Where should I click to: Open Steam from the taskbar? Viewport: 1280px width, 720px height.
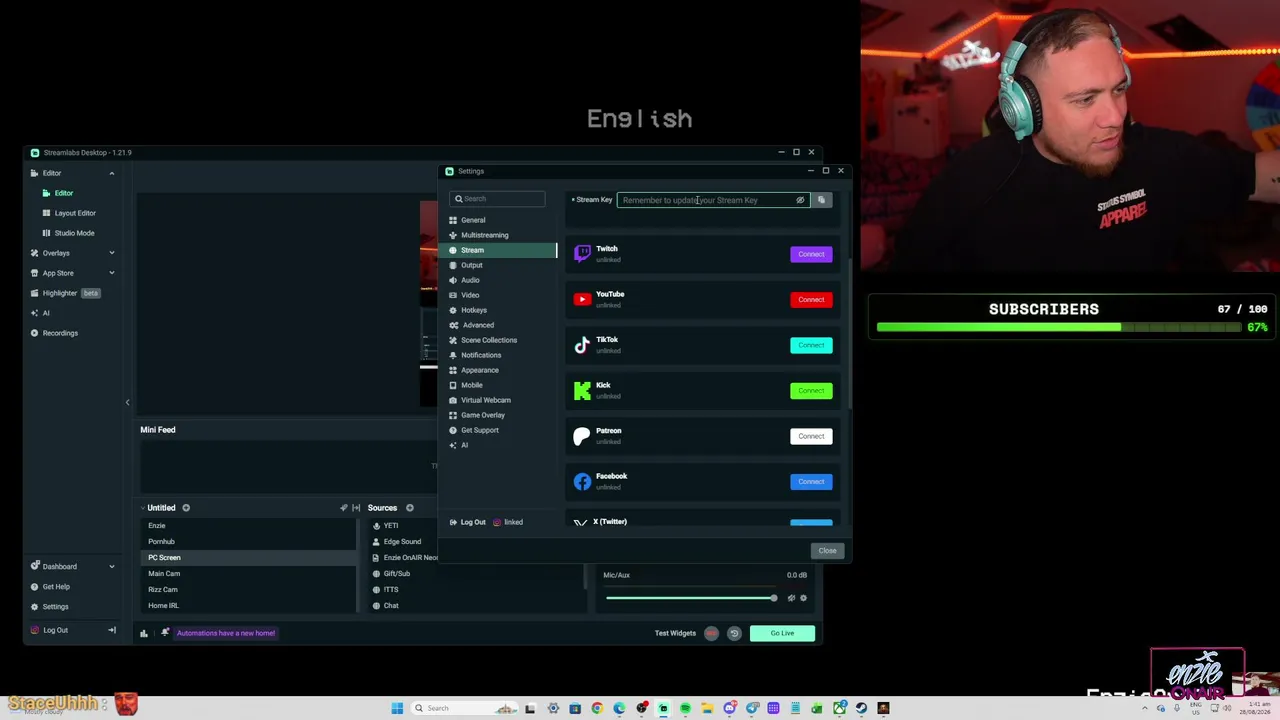(x=861, y=708)
